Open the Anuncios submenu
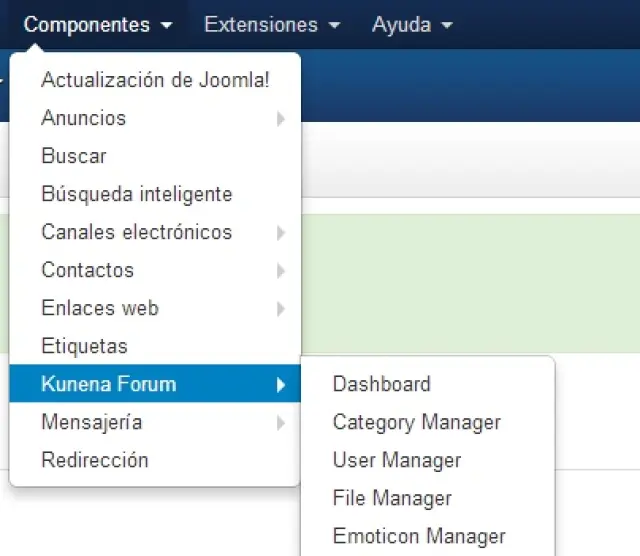Screen dimensions: 640x556 point(84,118)
